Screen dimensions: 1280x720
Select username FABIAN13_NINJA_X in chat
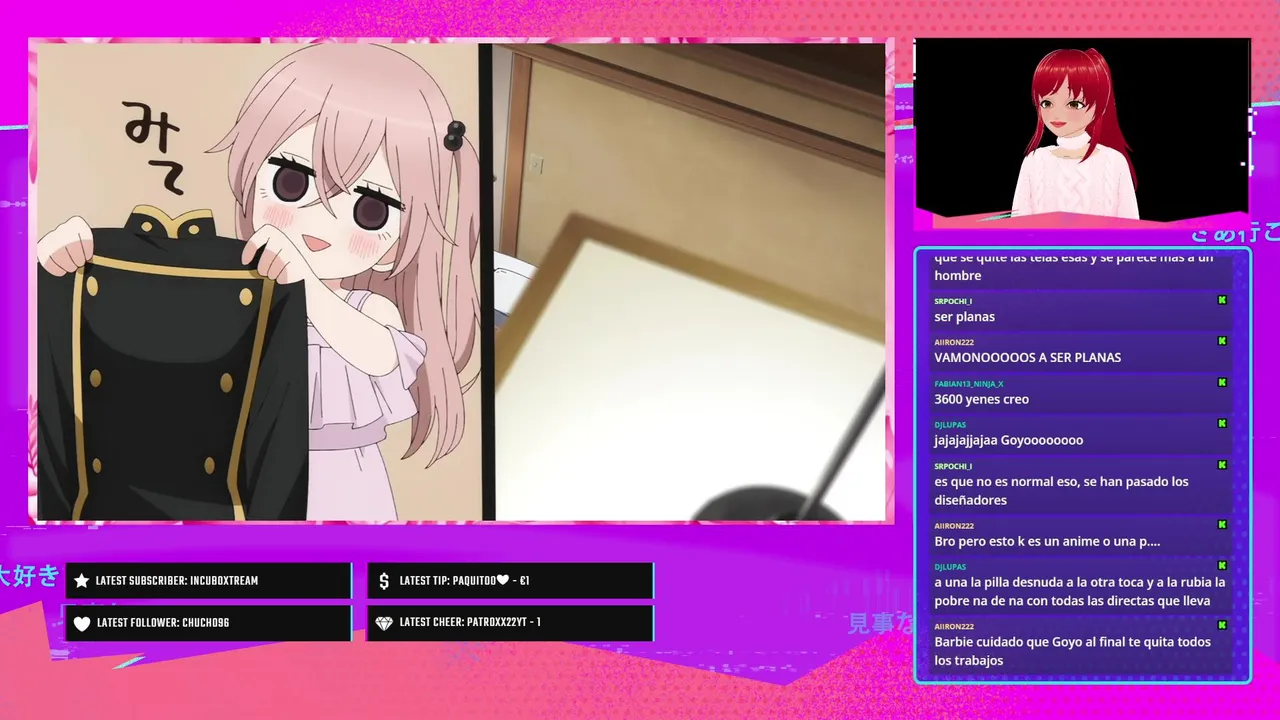point(969,384)
